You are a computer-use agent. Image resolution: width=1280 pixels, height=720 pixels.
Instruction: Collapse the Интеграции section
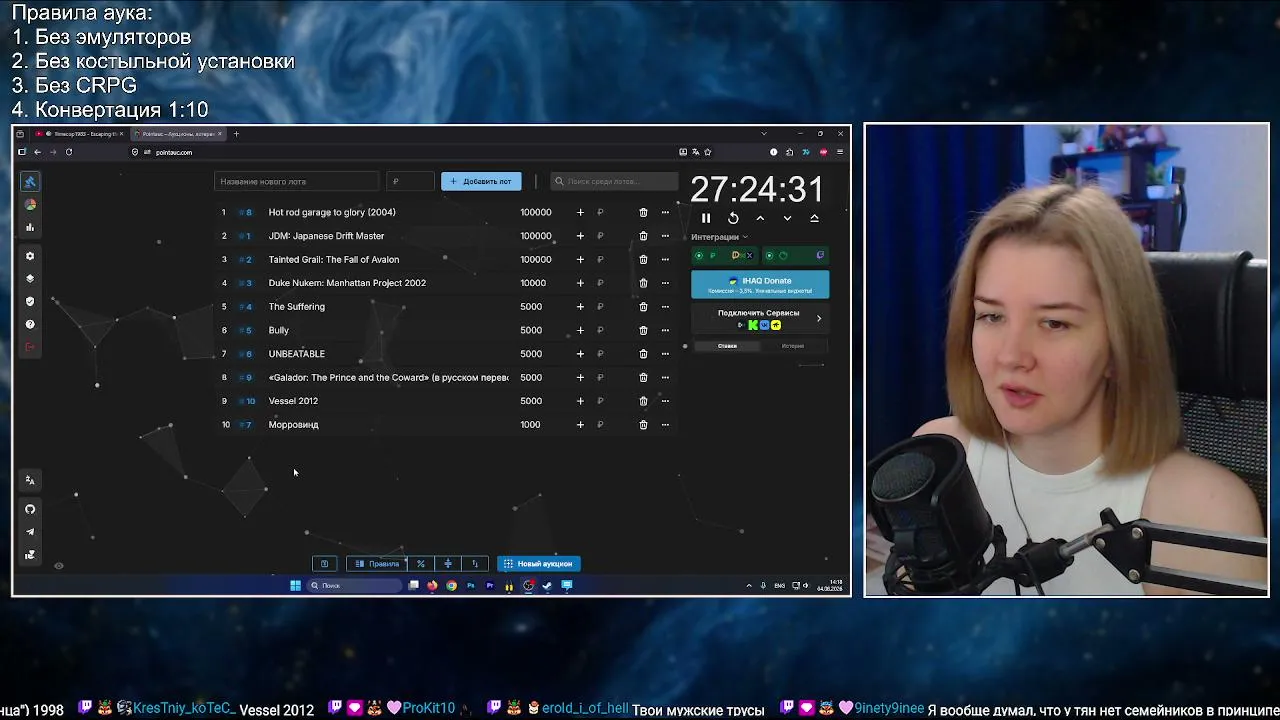point(720,237)
